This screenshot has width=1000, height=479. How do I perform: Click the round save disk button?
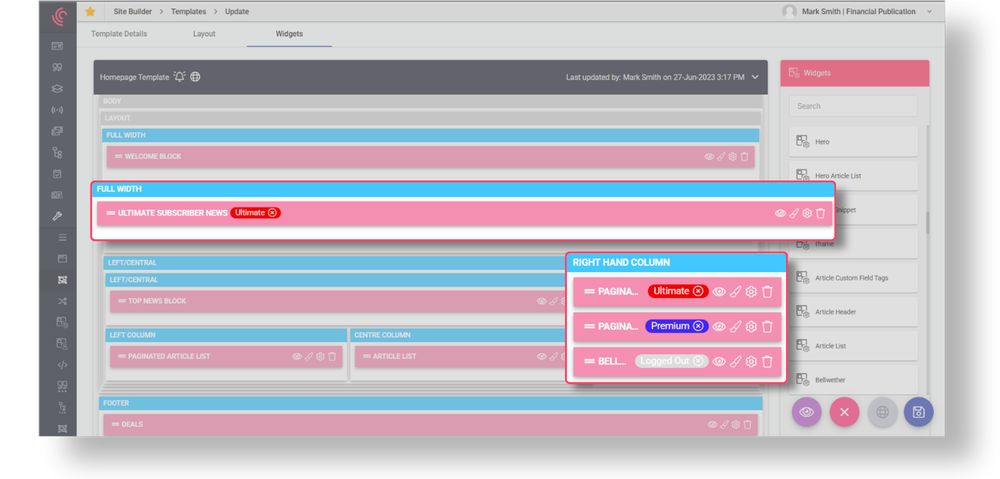click(918, 412)
